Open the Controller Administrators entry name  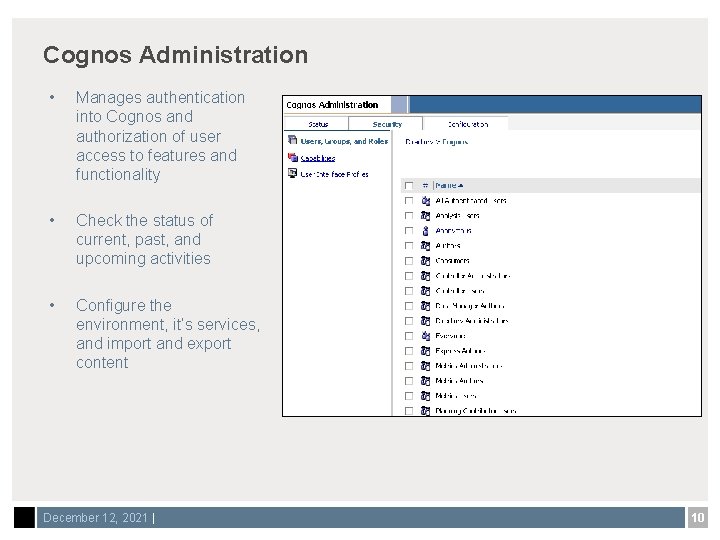472,276
